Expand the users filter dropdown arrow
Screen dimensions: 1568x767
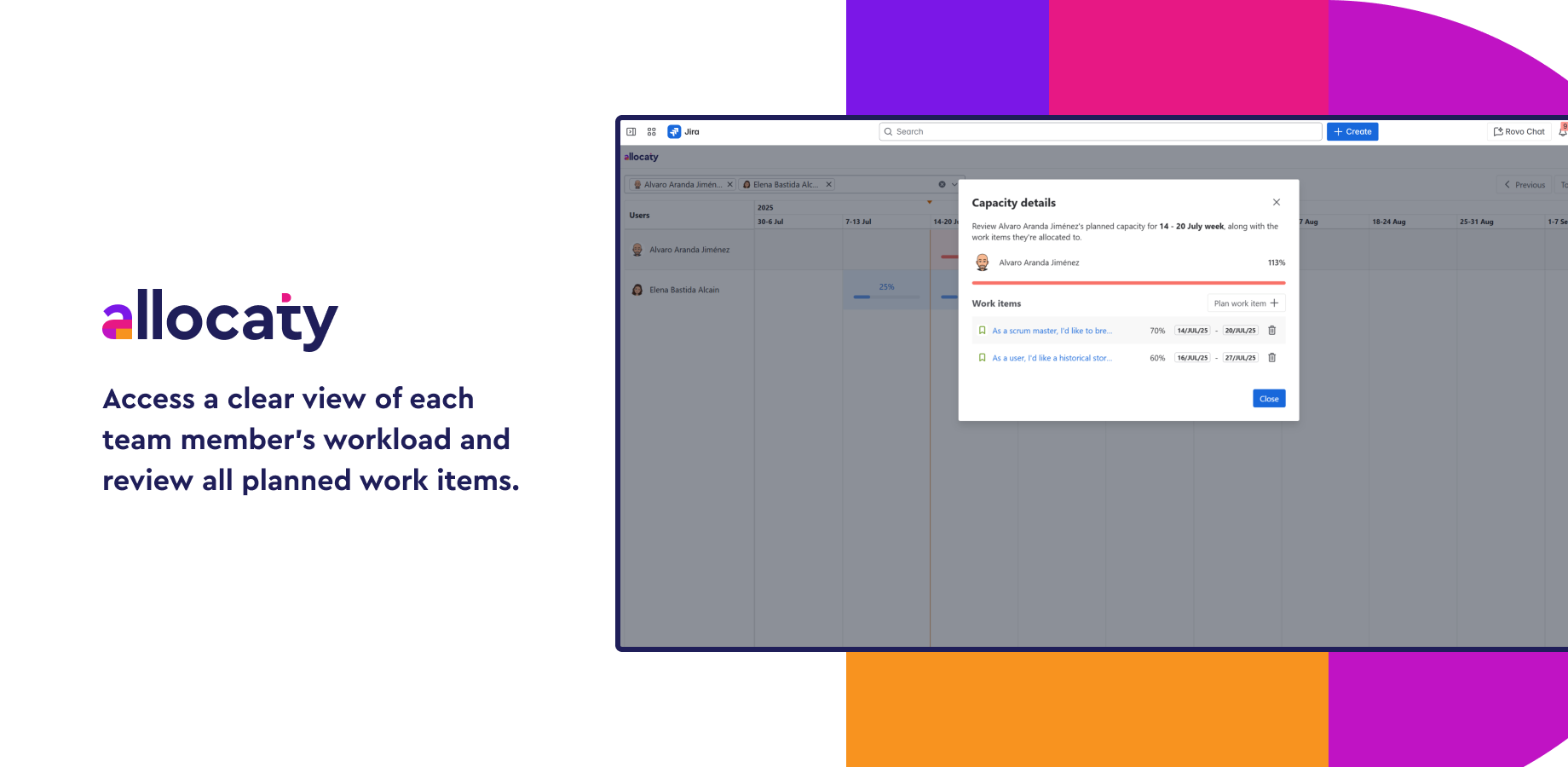pos(954,185)
